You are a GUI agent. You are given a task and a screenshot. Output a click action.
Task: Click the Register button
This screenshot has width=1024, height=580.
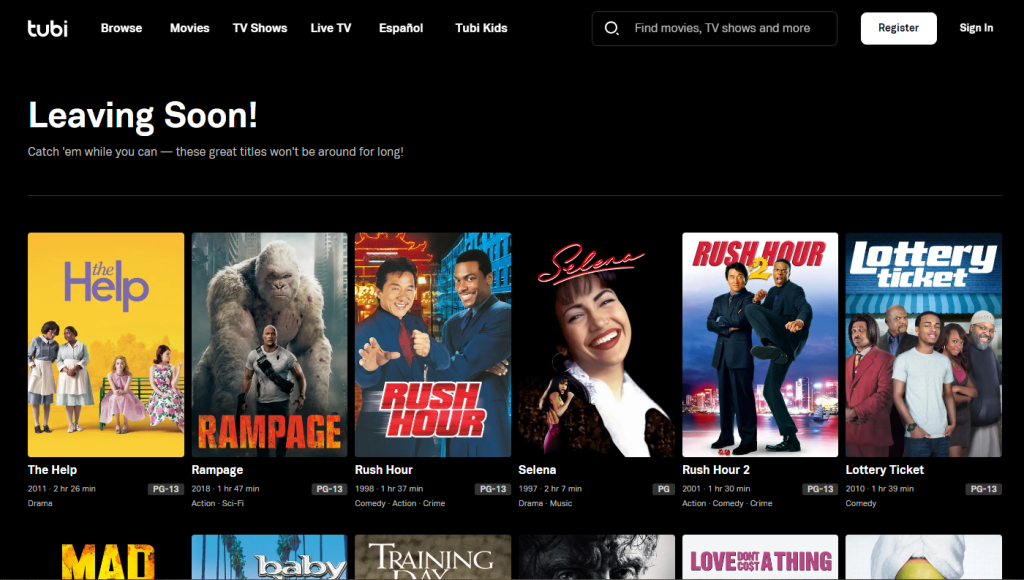pos(899,28)
